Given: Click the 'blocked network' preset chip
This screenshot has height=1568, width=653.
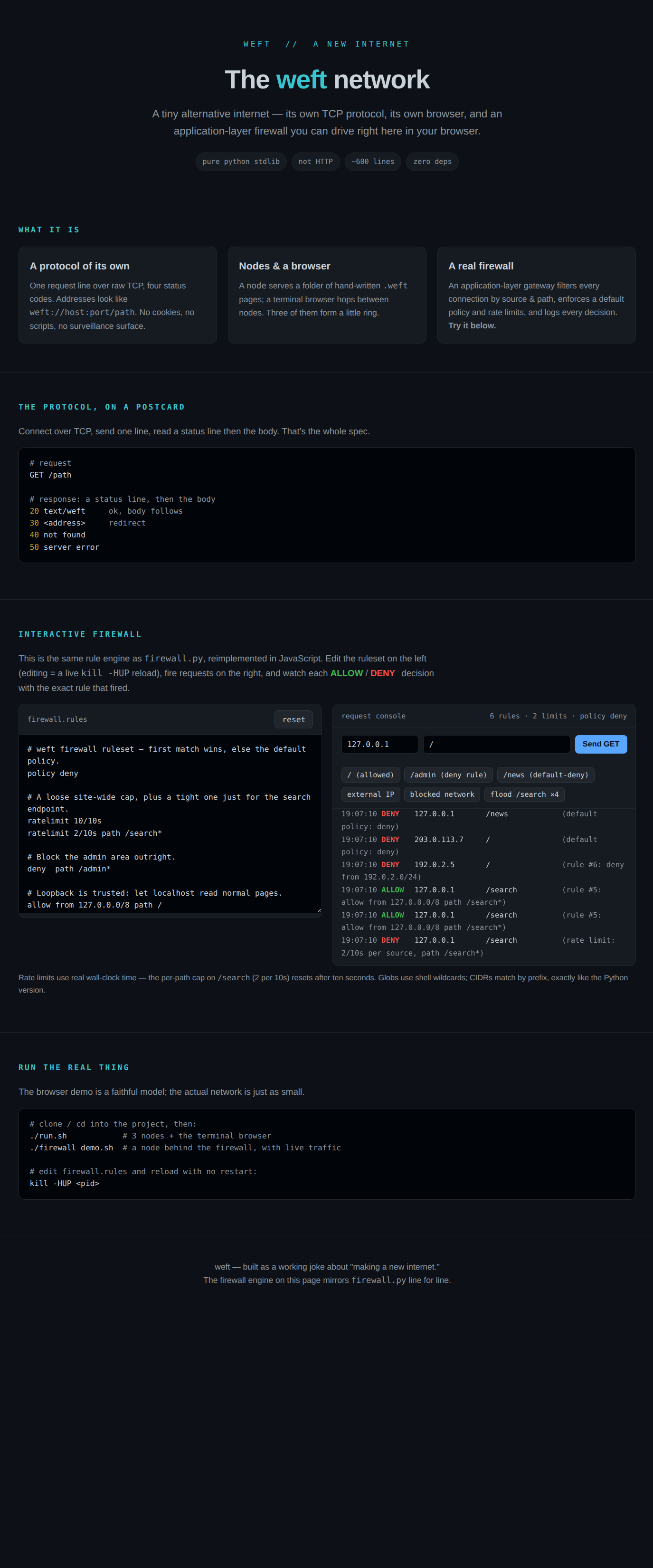Looking at the screenshot, I should pyautogui.click(x=442, y=794).
